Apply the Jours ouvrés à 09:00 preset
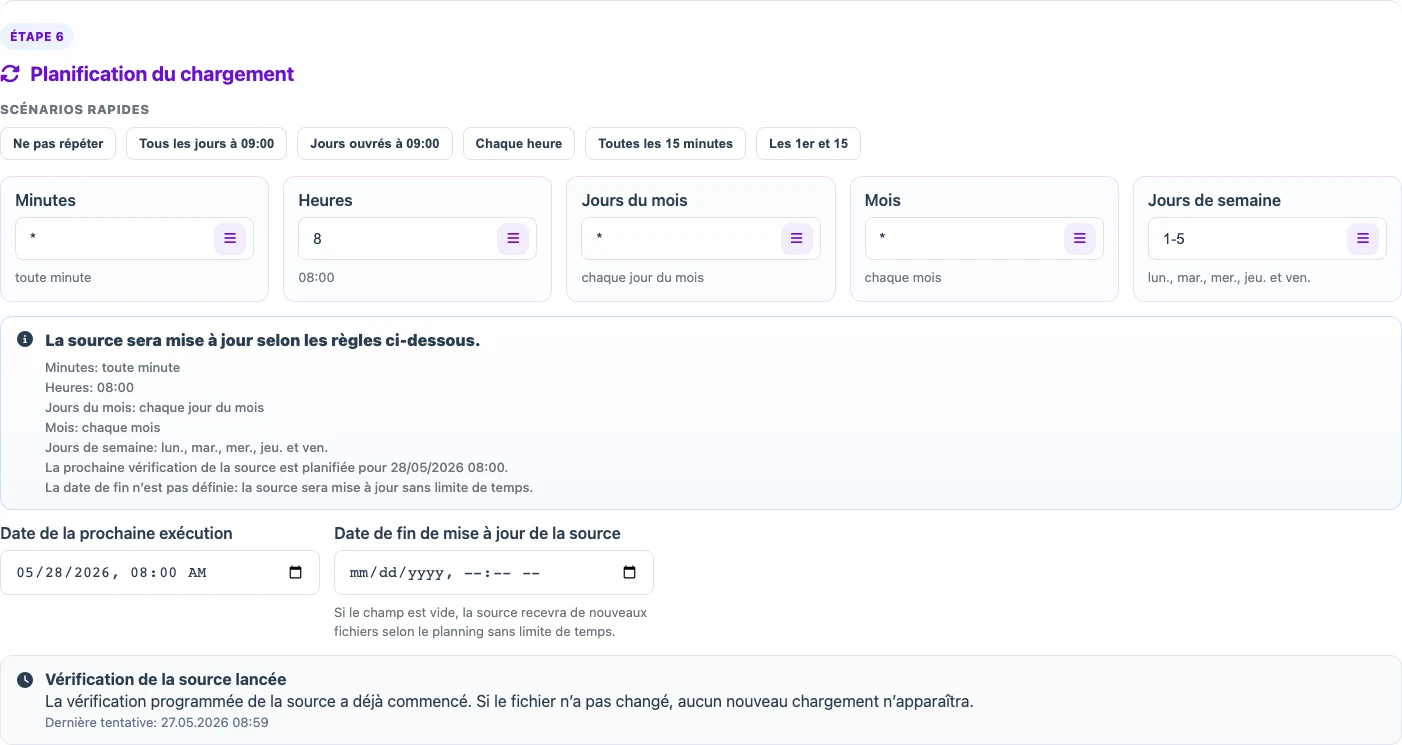Viewport: 1402px width, 745px height. [375, 143]
